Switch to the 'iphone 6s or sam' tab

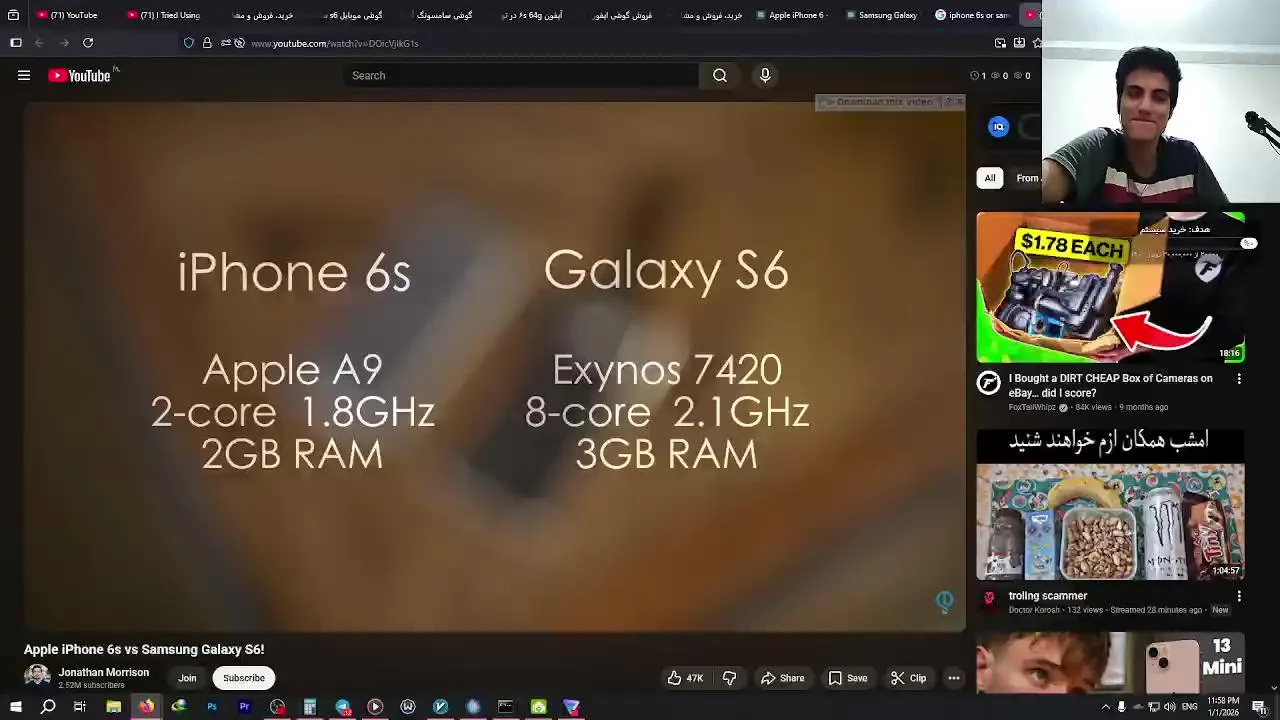pos(972,15)
